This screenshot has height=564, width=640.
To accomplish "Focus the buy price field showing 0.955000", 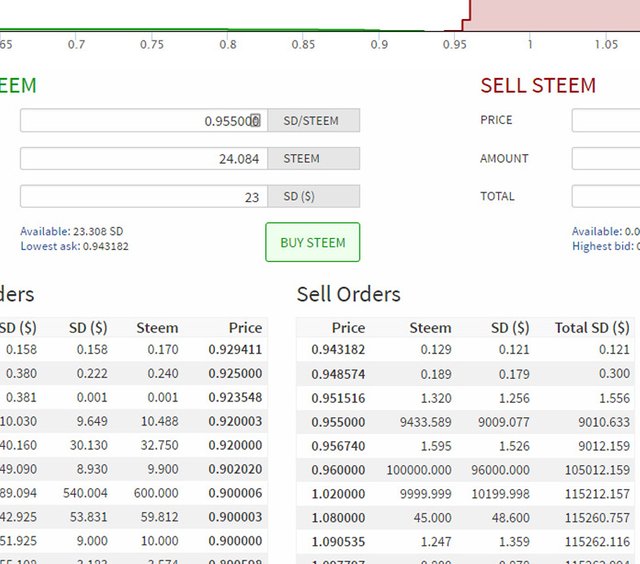I will click(144, 120).
